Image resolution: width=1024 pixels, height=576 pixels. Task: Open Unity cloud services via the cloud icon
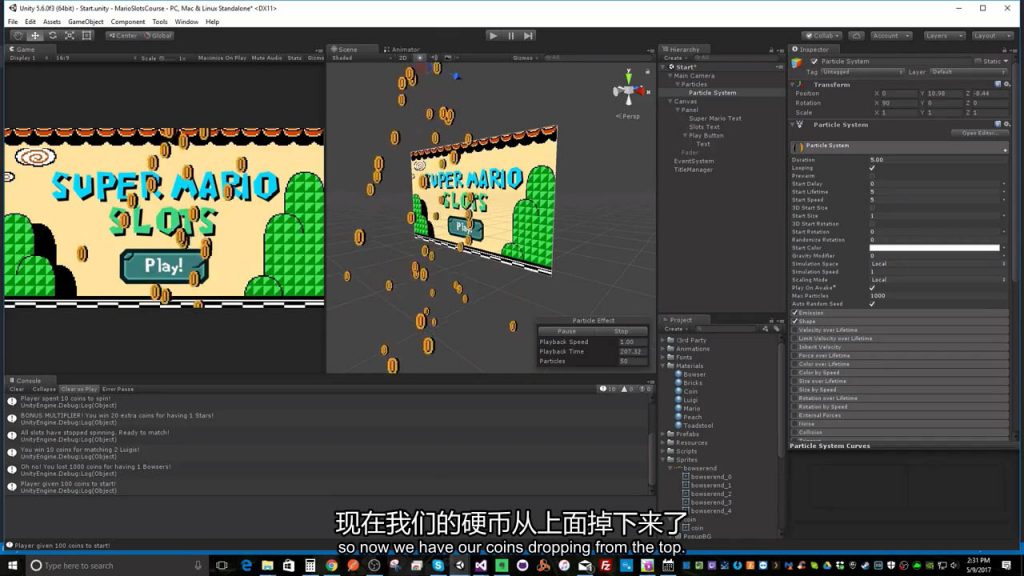[x=856, y=36]
